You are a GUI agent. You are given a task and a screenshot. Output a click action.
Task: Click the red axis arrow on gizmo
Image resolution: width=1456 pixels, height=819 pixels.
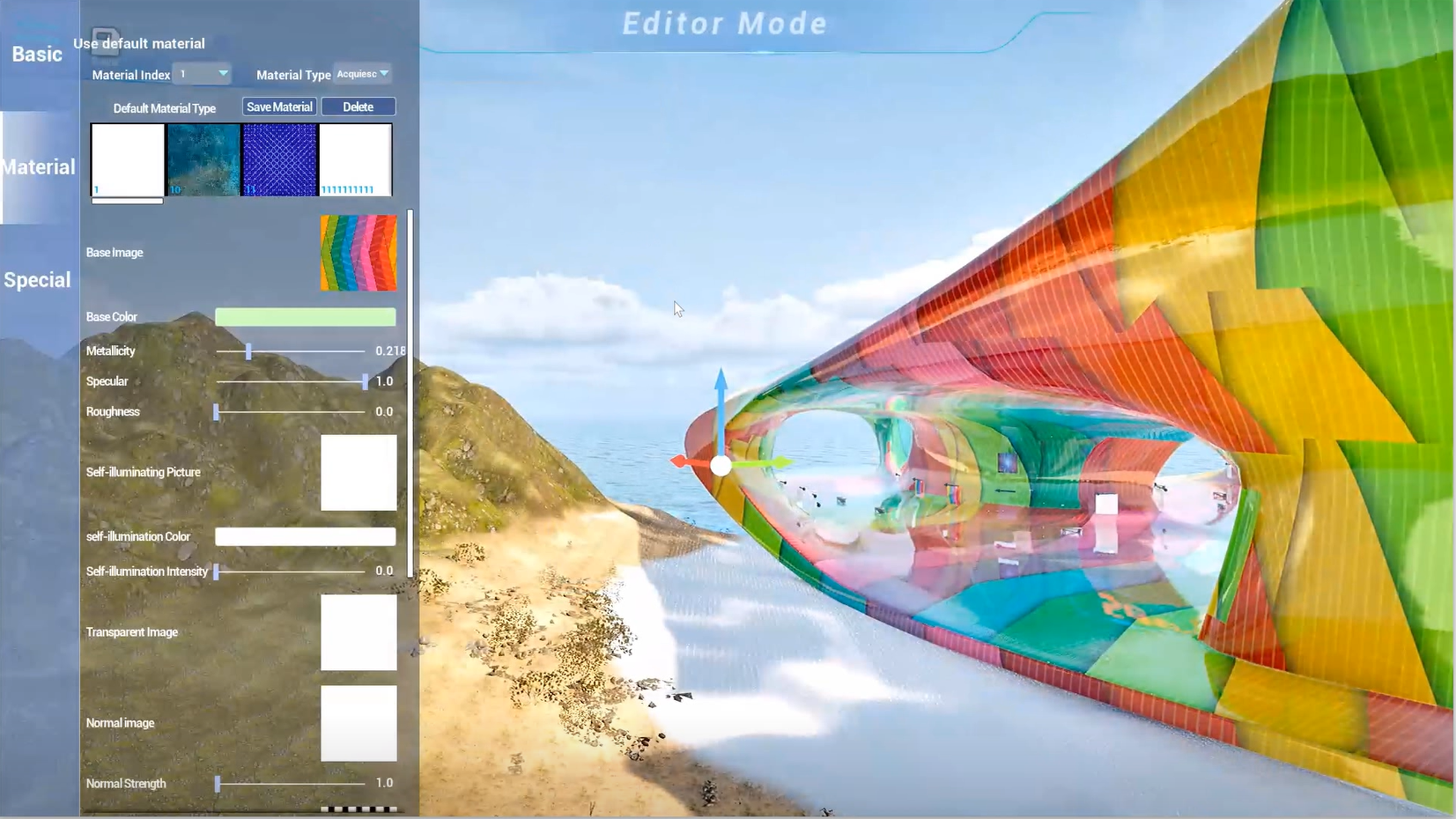tap(682, 462)
